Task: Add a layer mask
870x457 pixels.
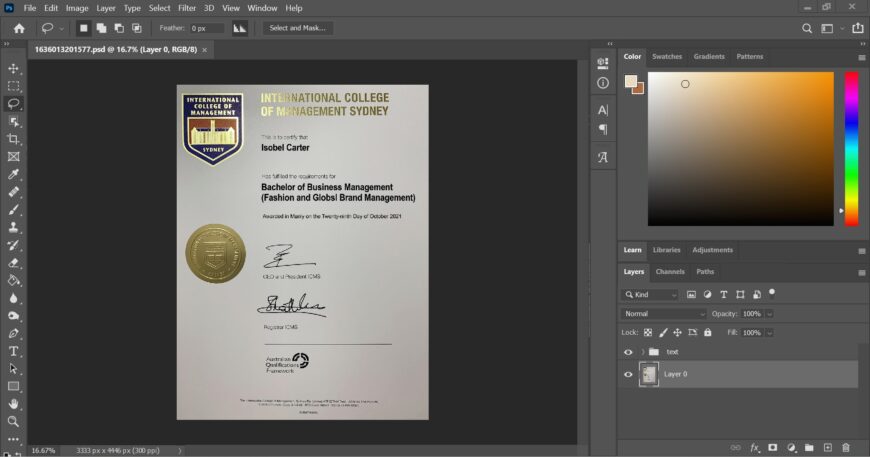Action: [x=772, y=448]
